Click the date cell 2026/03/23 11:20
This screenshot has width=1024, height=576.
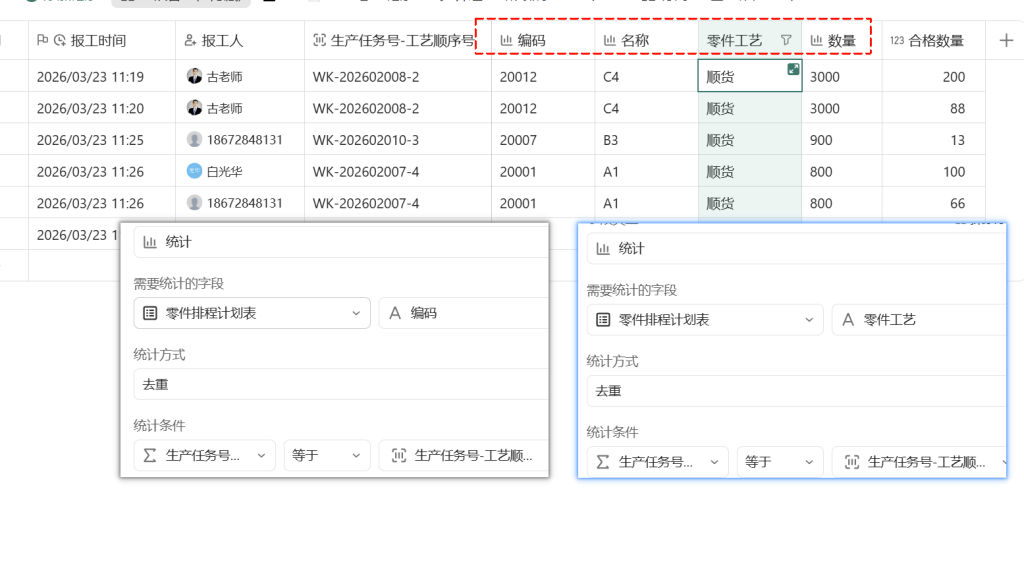pyautogui.click(x=102, y=108)
